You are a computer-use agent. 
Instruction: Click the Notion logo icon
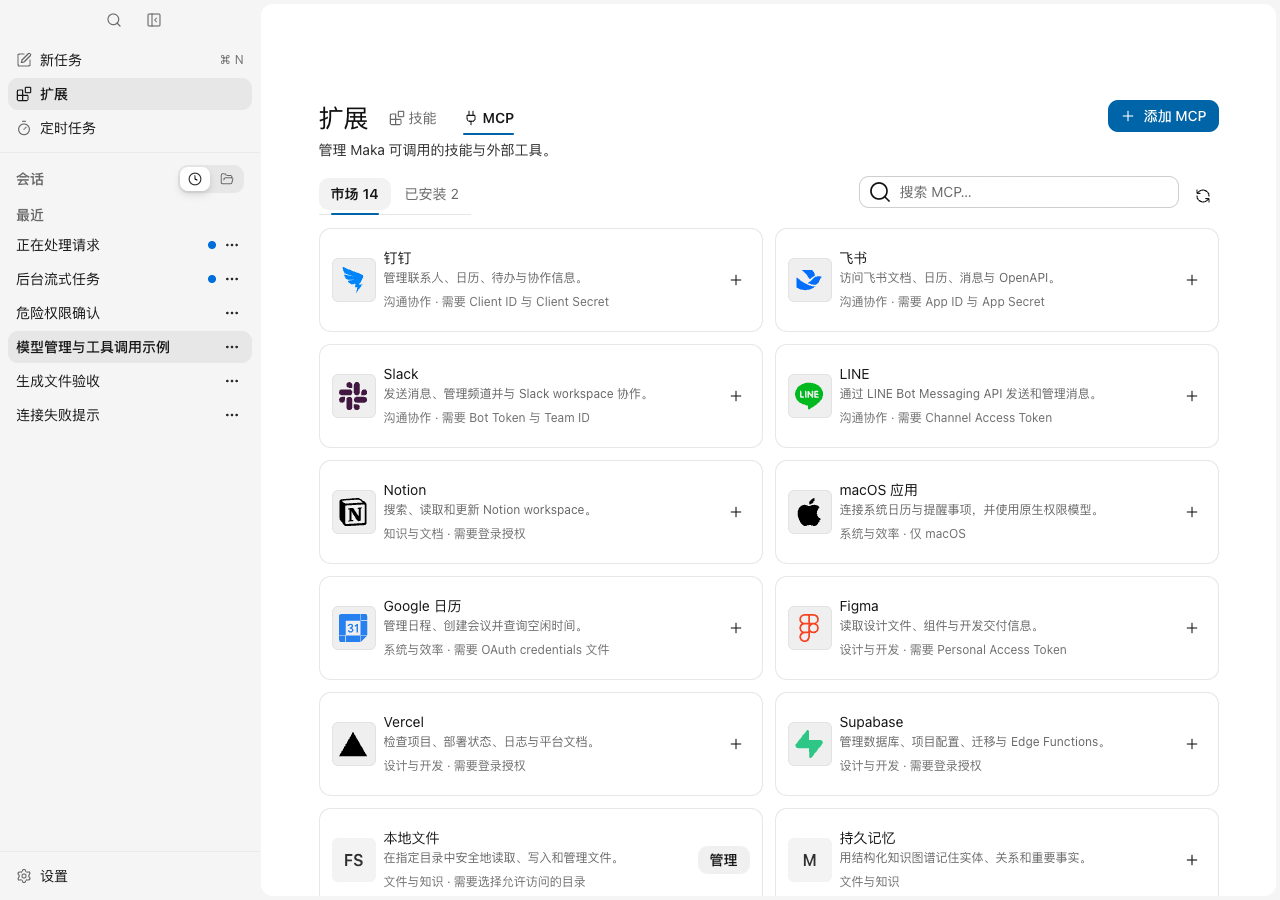[x=354, y=512]
